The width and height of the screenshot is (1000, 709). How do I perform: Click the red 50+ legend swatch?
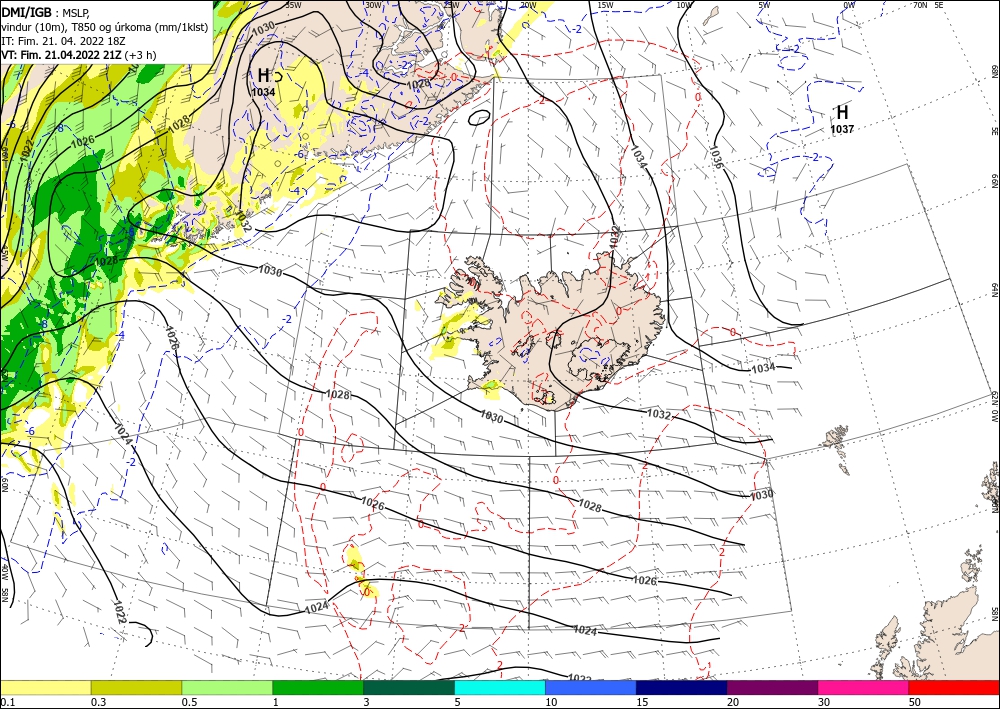[x=954, y=687]
